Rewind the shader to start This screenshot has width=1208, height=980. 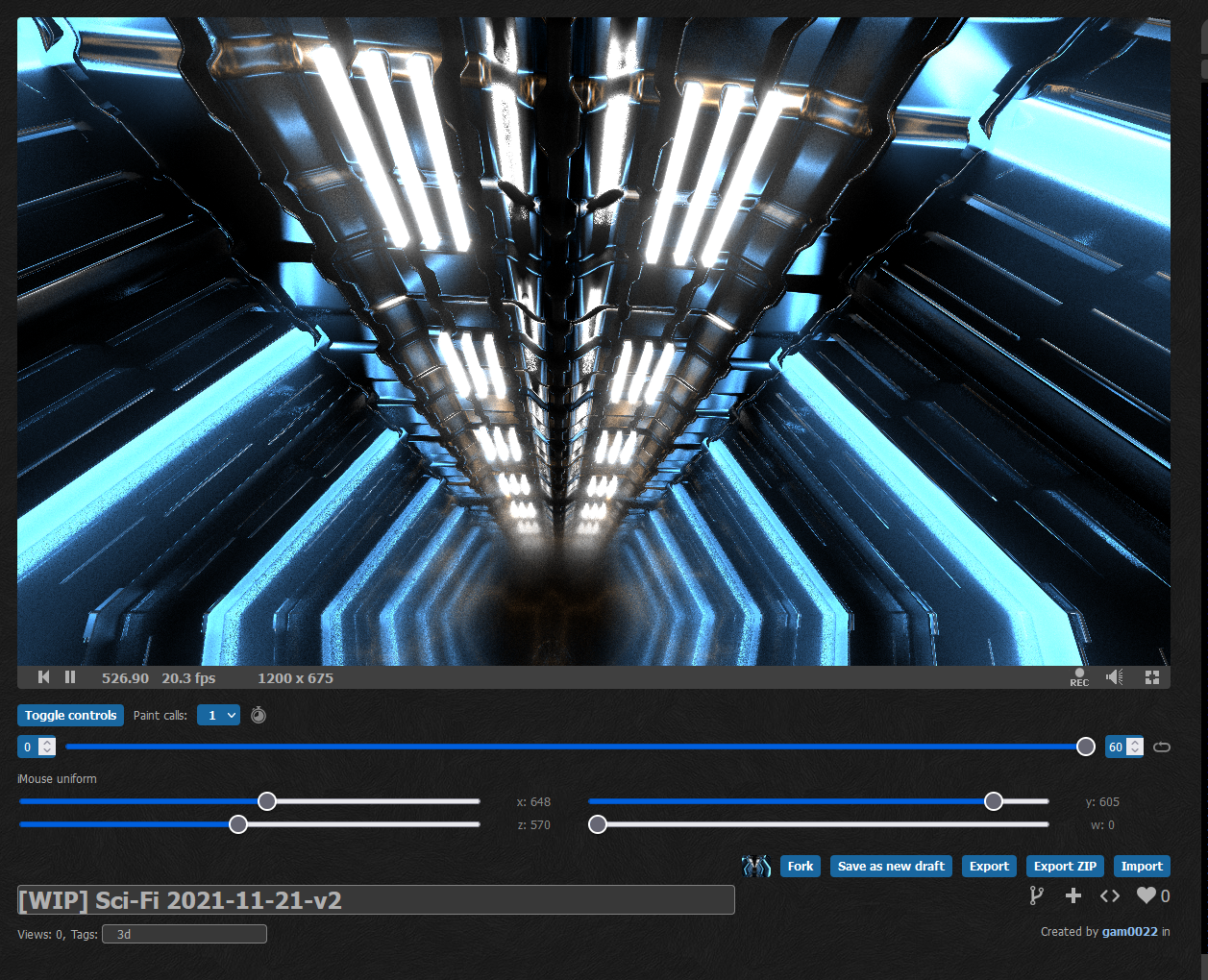click(43, 677)
